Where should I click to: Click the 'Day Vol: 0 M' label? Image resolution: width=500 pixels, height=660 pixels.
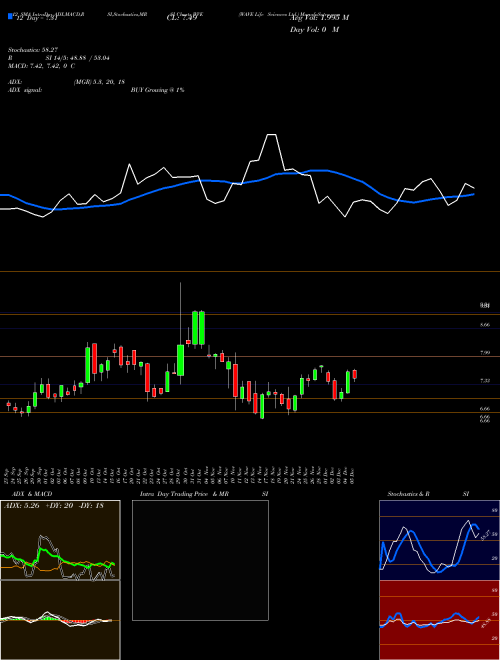point(314,30)
